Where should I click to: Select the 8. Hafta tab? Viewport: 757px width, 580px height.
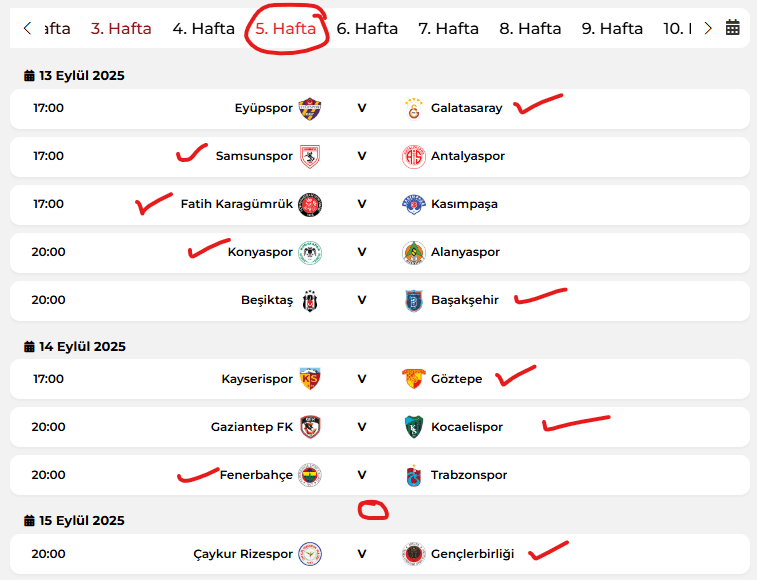pos(530,28)
